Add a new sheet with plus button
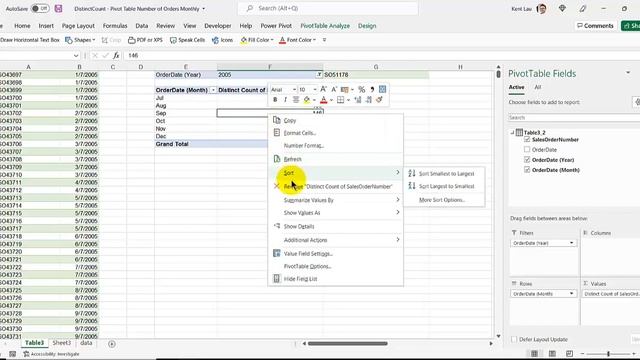Image resolution: width=640 pixels, height=360 pixels. coord(112,344)
